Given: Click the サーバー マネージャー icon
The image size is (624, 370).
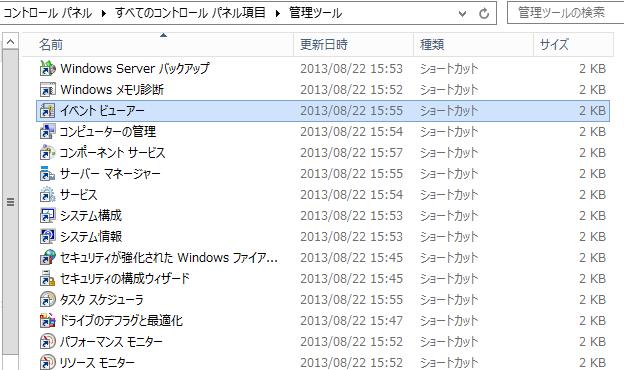Looking at the screenshot, I should point(47,174).
